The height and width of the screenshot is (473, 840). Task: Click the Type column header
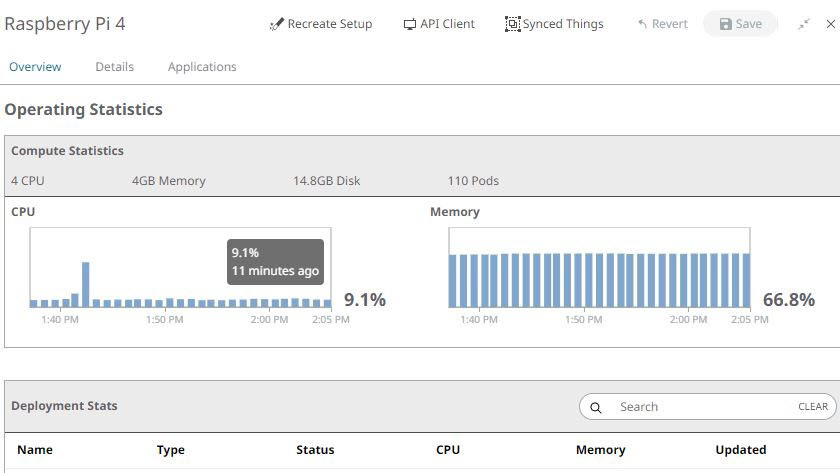pyautogui.click(x=171, y=450)
